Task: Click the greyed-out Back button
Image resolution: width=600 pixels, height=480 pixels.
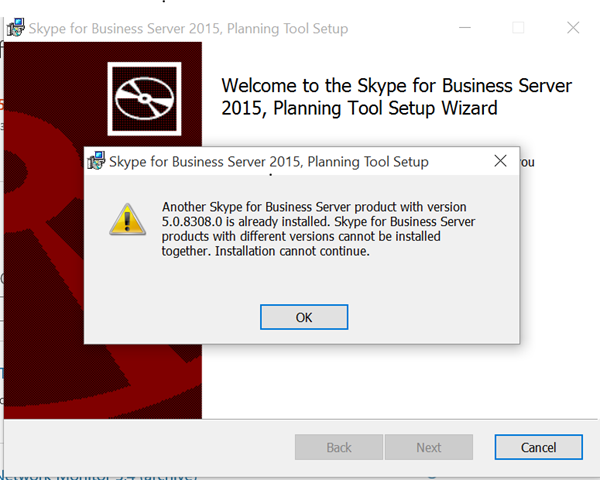Action: pyautogui.click(x=339, y=447)
